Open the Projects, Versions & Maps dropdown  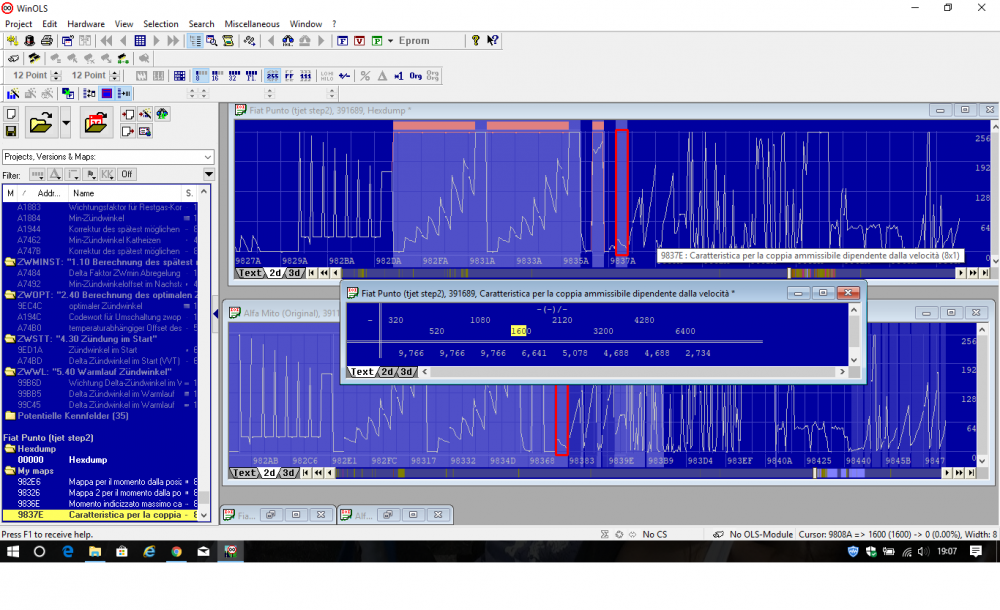[108, 157]
